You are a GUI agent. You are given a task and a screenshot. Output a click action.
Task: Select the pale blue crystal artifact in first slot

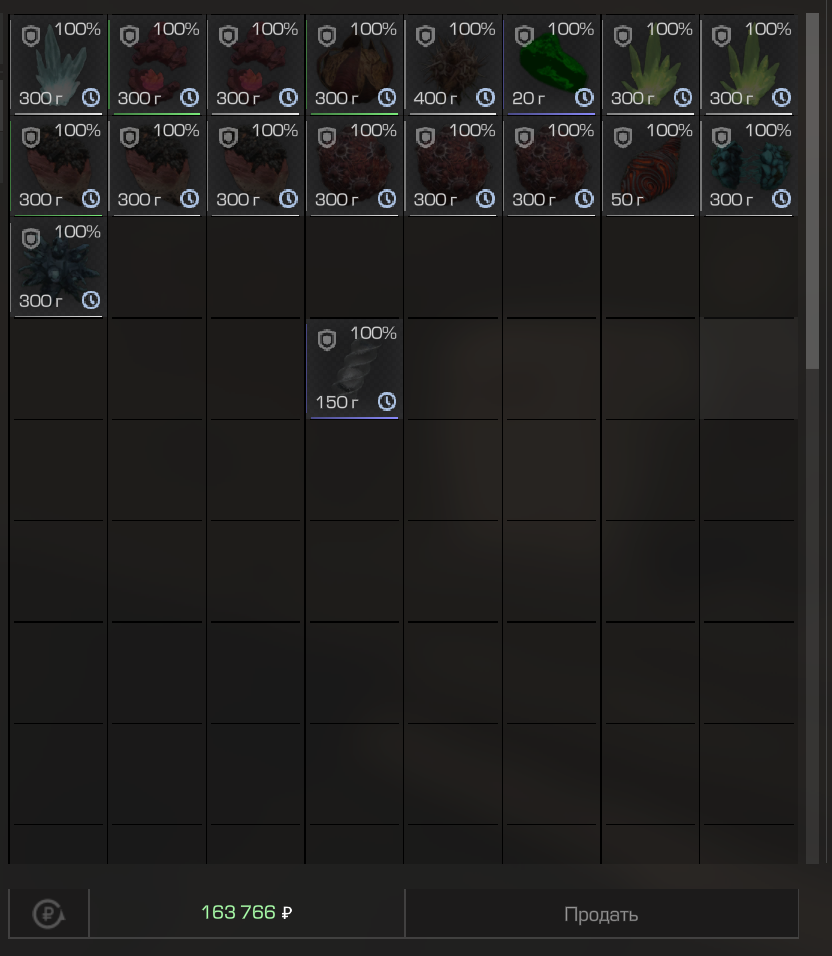(x=57, y=65)
